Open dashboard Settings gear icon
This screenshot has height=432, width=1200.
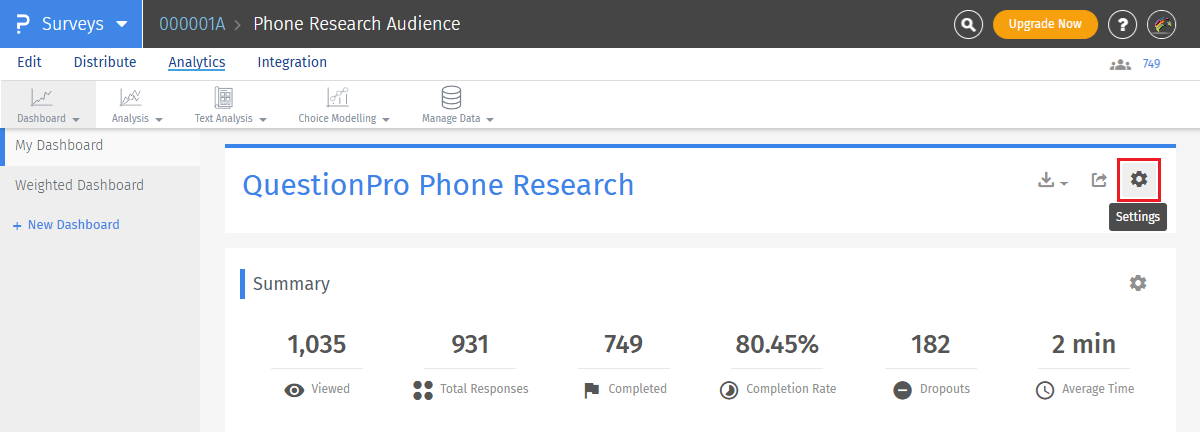(1138, 180)
